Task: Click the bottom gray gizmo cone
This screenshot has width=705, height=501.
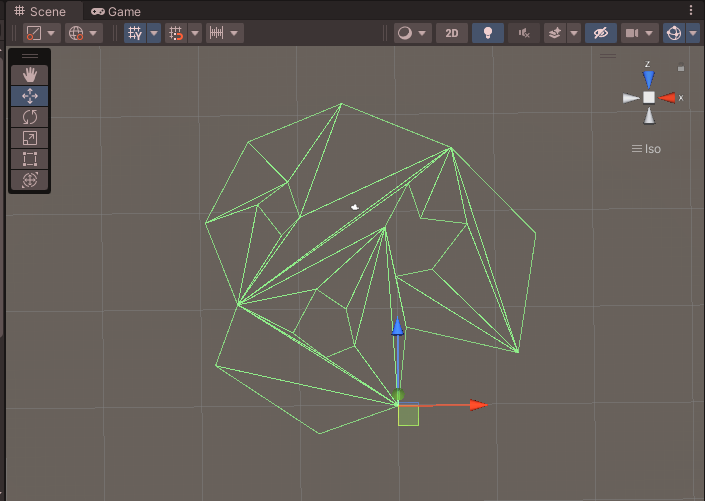Action: click(x=649, y=116)
